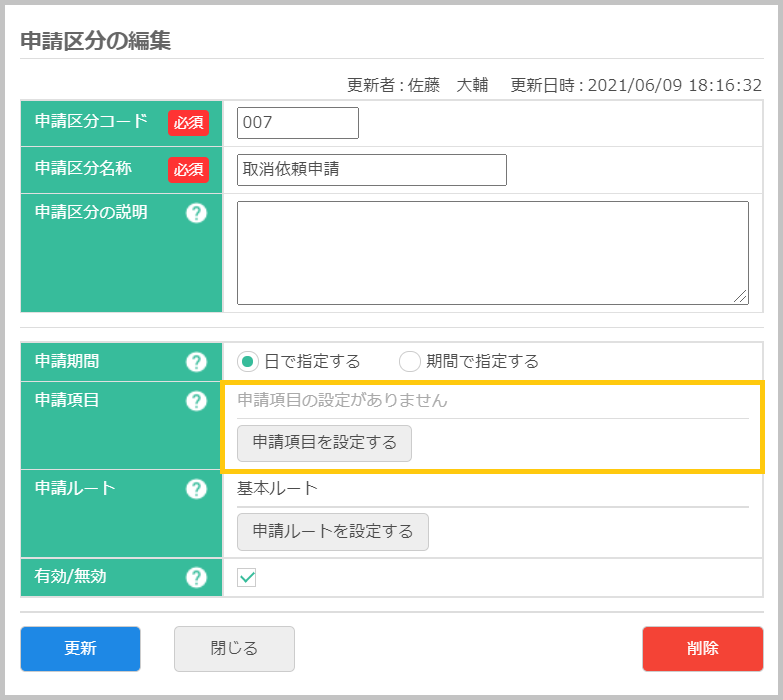Open help icon for 申請ルート
783x700 pixels.
(x=196, y=489)
